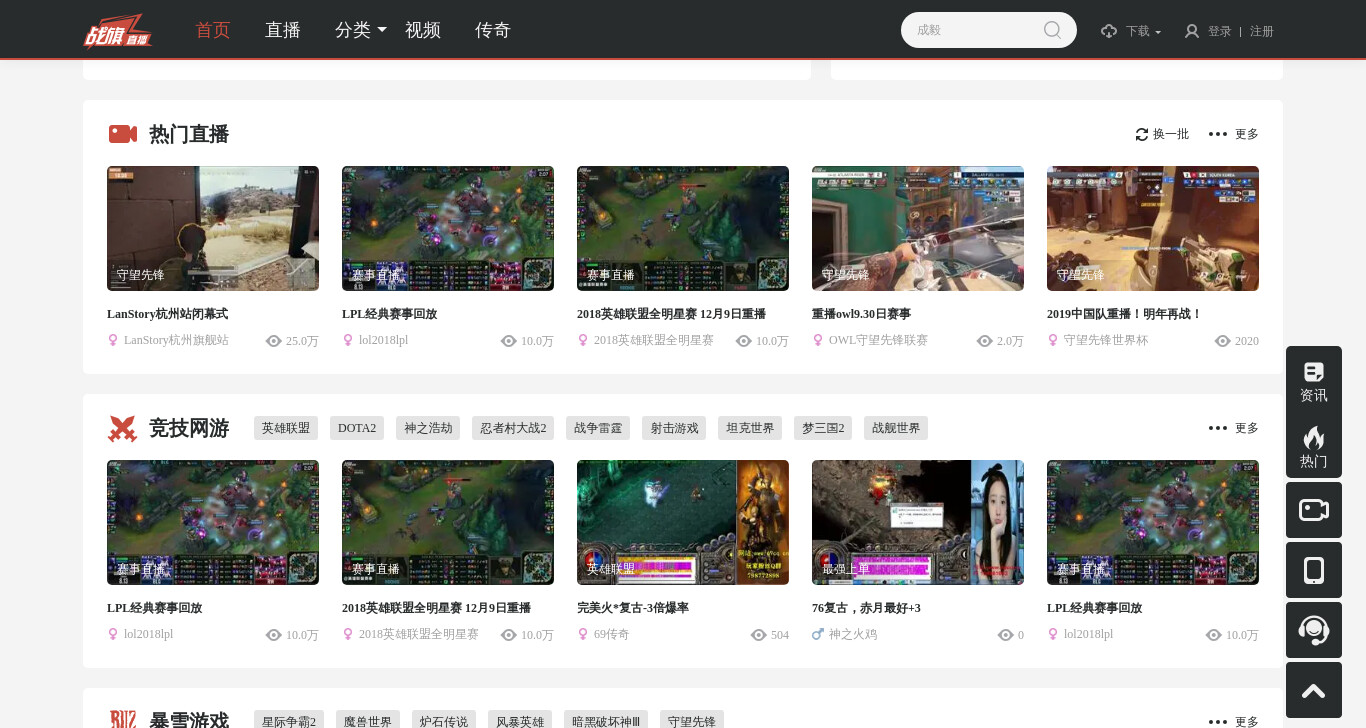
Task: Click the back-to-top arrow button
Action: [1314, 690]
